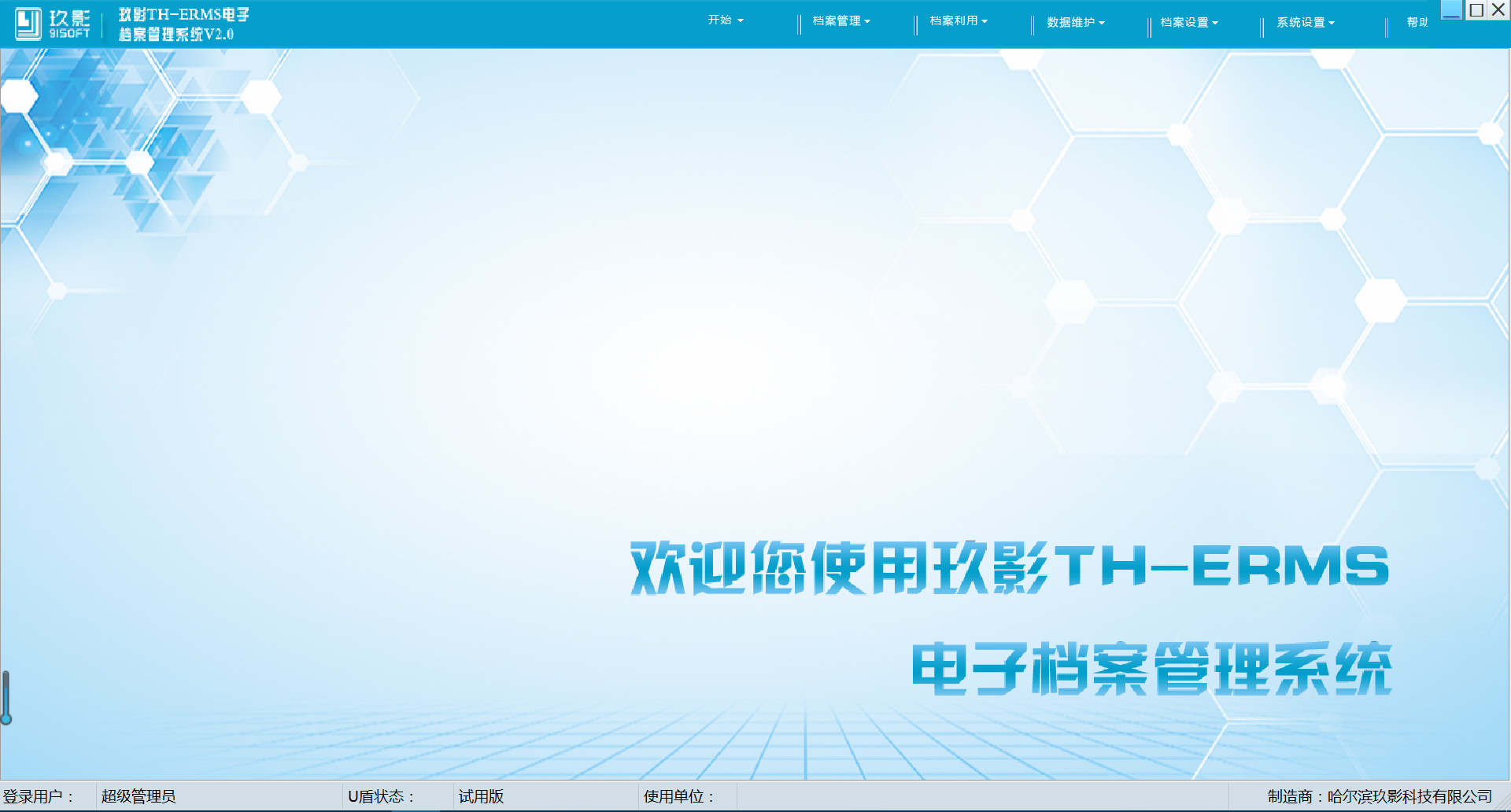Click the 试用版 status value
Screen dimensions: 1511x812
[x=481, y=796]
